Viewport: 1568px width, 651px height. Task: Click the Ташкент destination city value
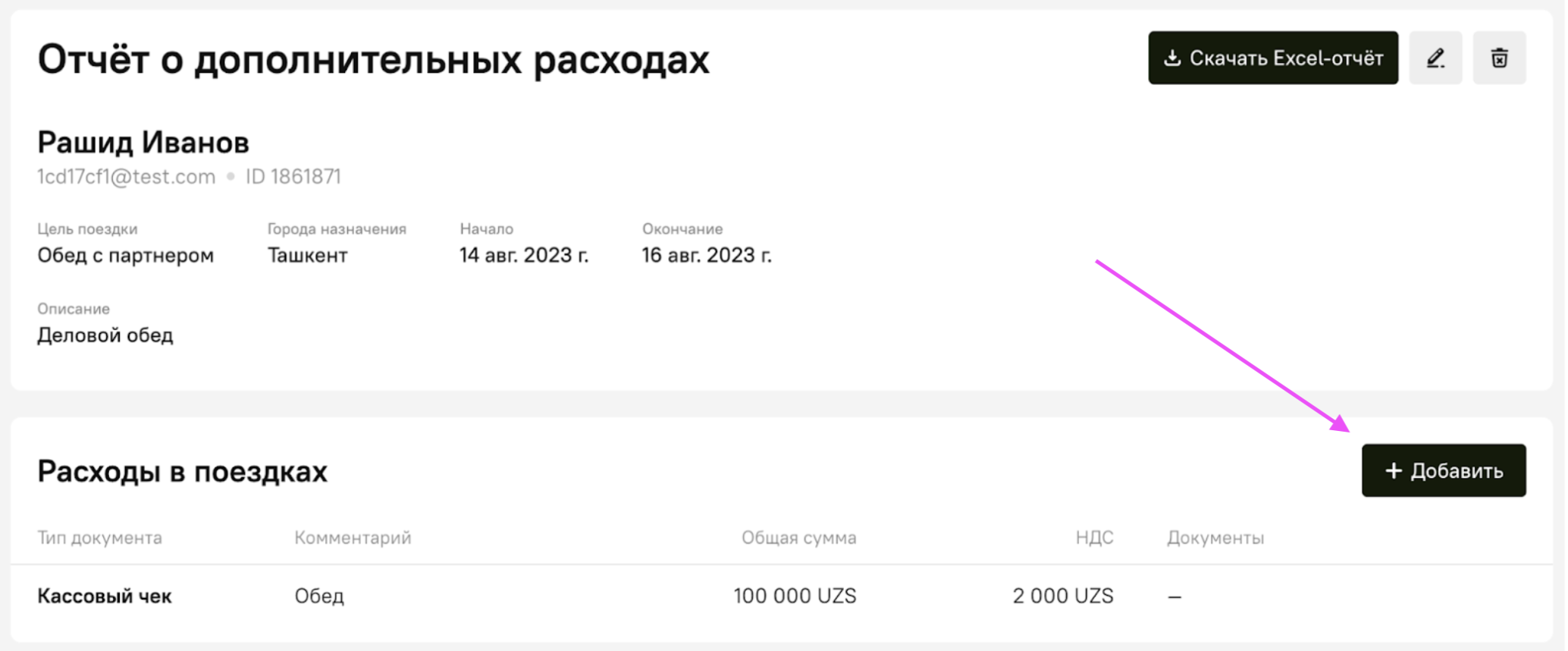pos(307,256)
